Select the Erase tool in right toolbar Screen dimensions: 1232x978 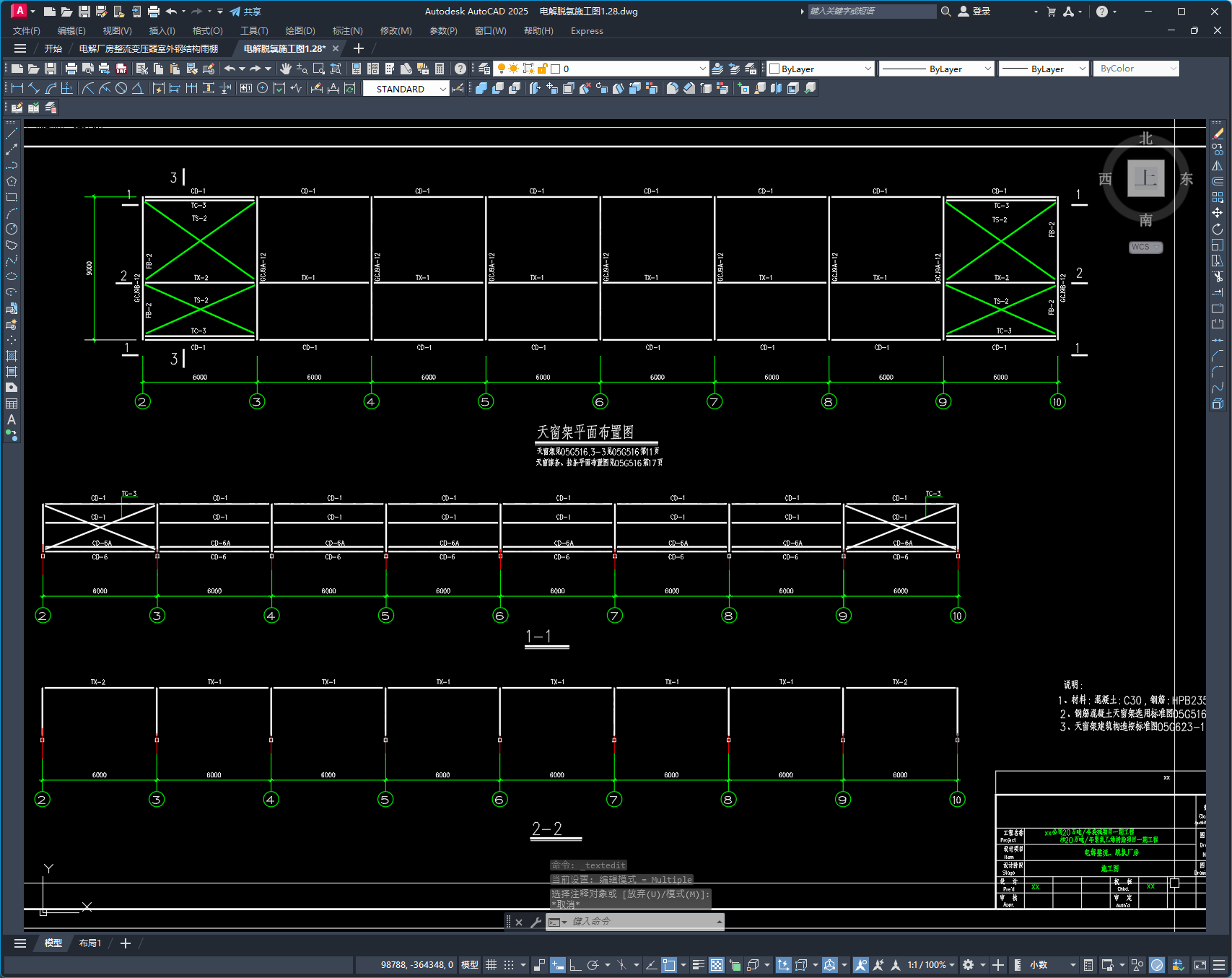coord(1218,134)
